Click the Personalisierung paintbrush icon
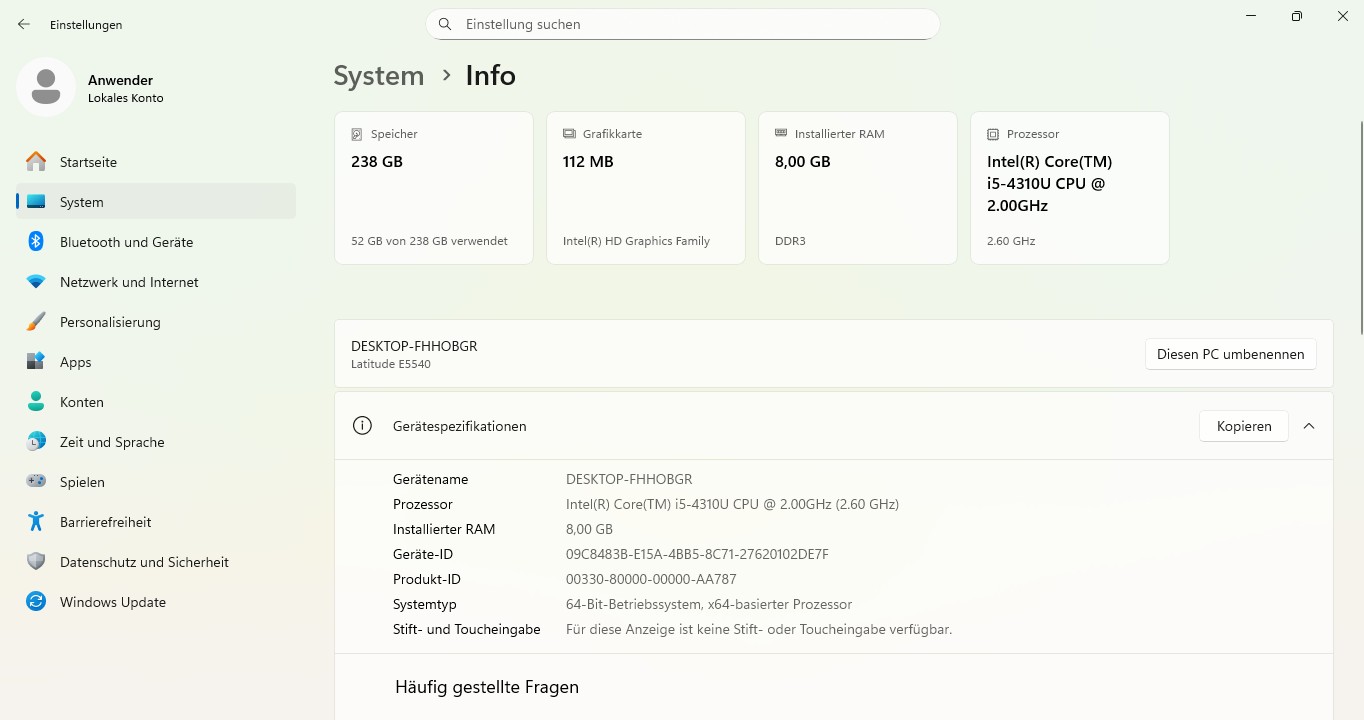 pyautogui.click(x=36, y=322)
